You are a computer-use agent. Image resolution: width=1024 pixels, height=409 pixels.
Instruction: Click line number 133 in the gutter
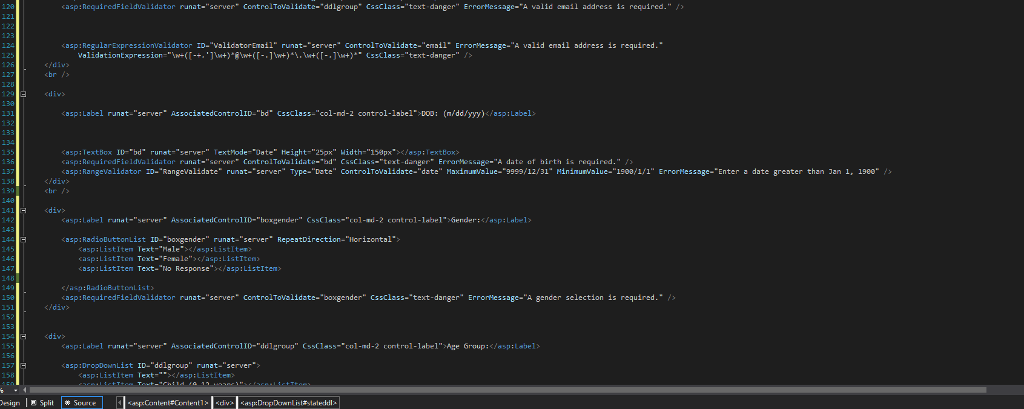8,133
